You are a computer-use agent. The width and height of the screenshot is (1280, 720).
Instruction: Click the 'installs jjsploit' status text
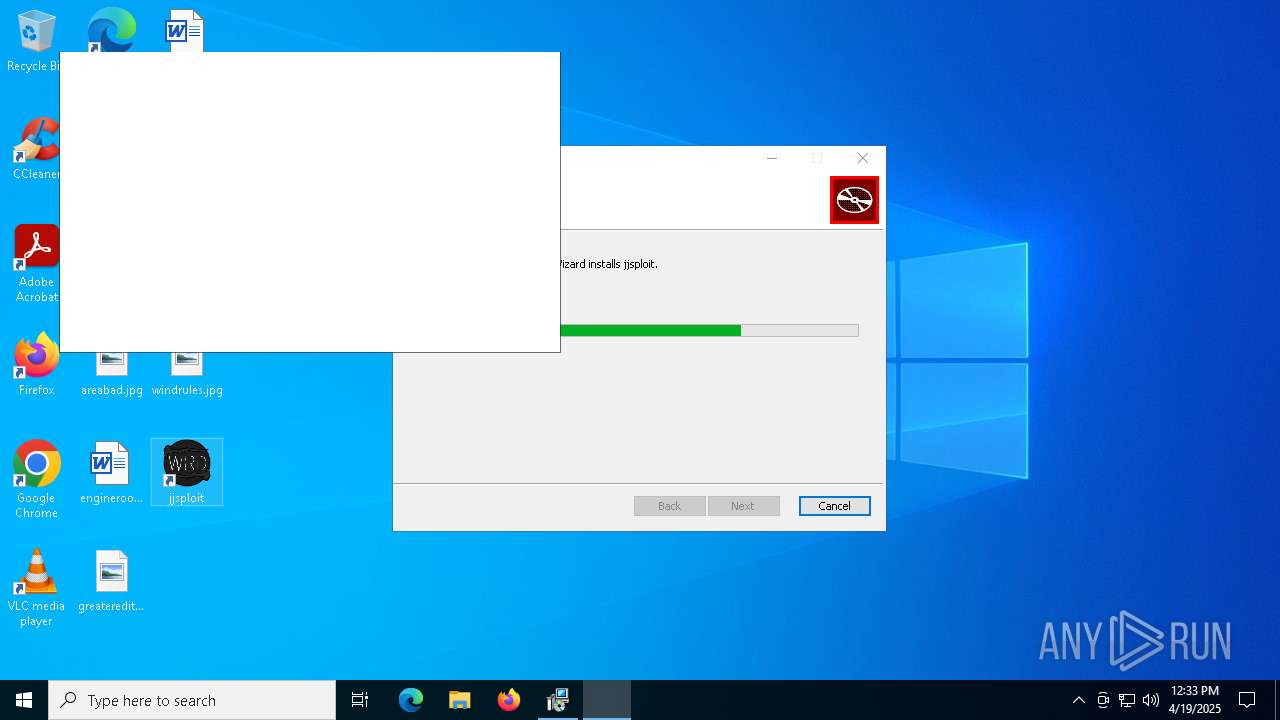click(609, 264)
